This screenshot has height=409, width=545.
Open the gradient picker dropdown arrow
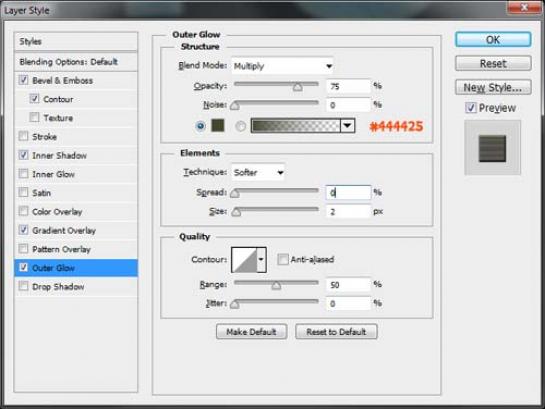[x=347, y=126]
